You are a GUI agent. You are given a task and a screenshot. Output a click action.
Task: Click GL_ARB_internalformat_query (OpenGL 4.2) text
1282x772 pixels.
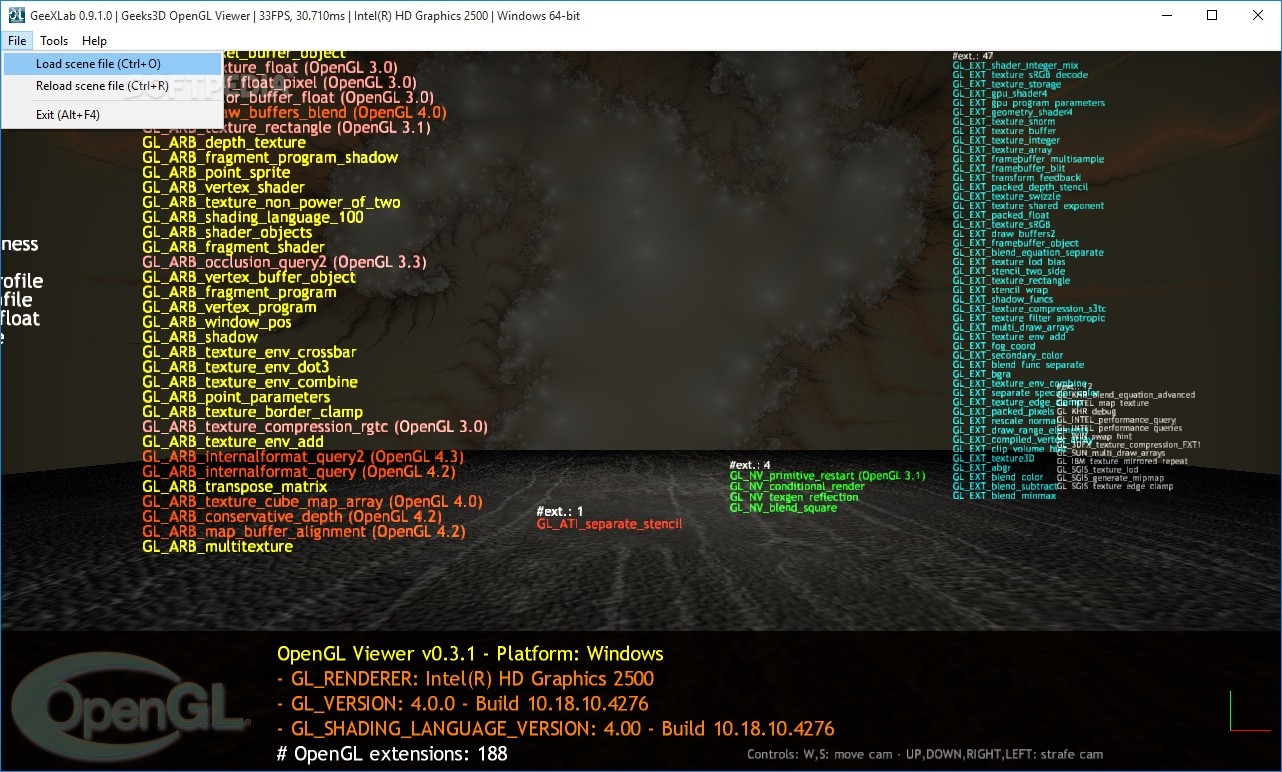[x=298, y=471]
